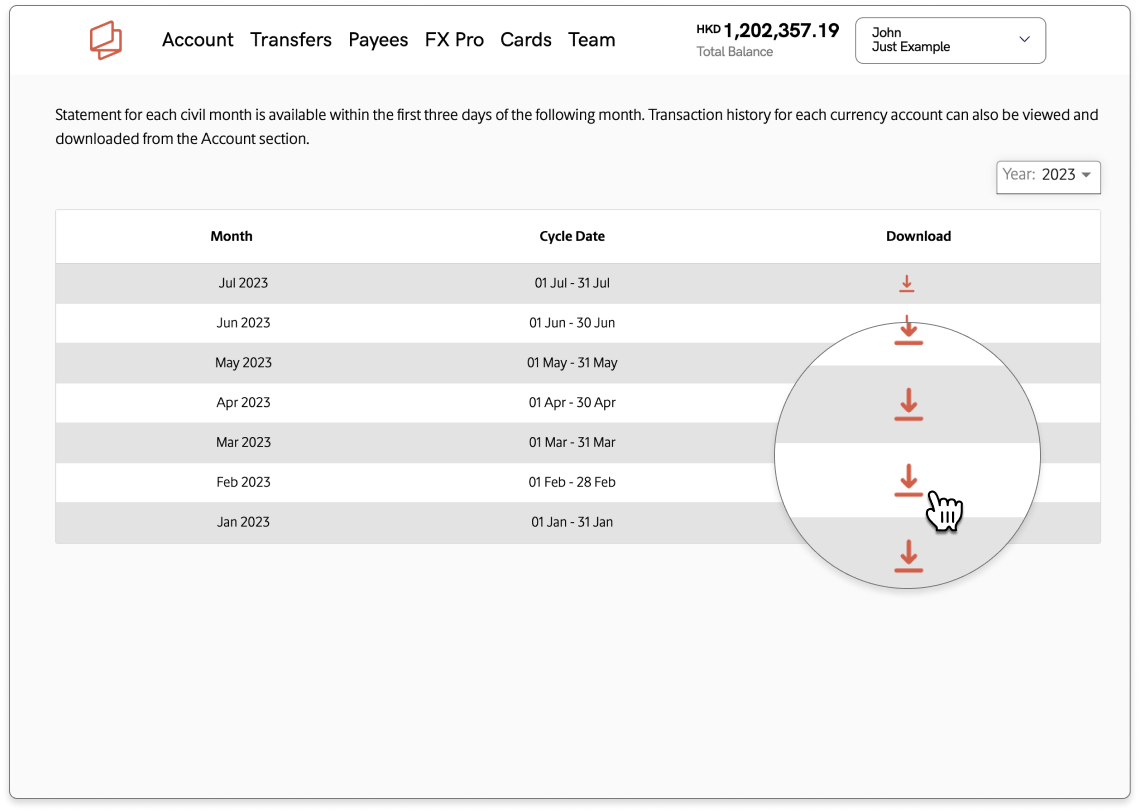Viewport: 1139px width, 812px height.
Task: Click the Cycle Date column header
Action: click(572, 236)
